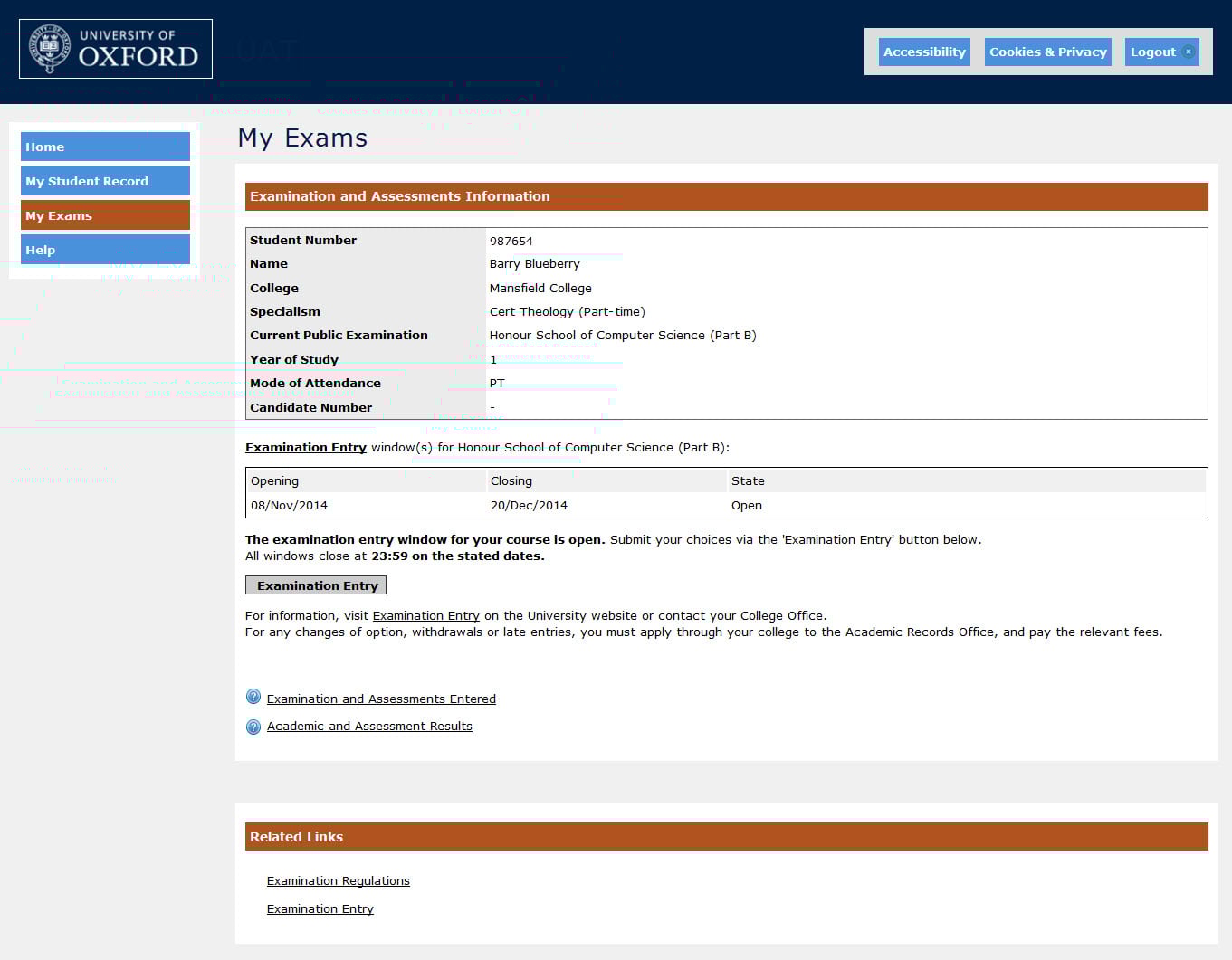Click help icon beside Examination and Assessments Entered
Viewport: 1232px width, 960px height.
[253, 697]
